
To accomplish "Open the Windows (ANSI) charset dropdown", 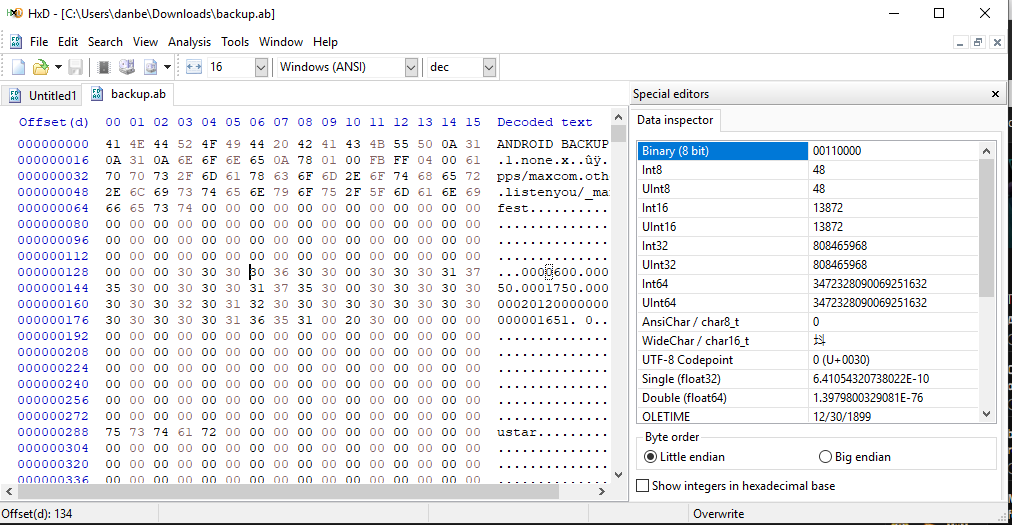I will tap(410, 67).
